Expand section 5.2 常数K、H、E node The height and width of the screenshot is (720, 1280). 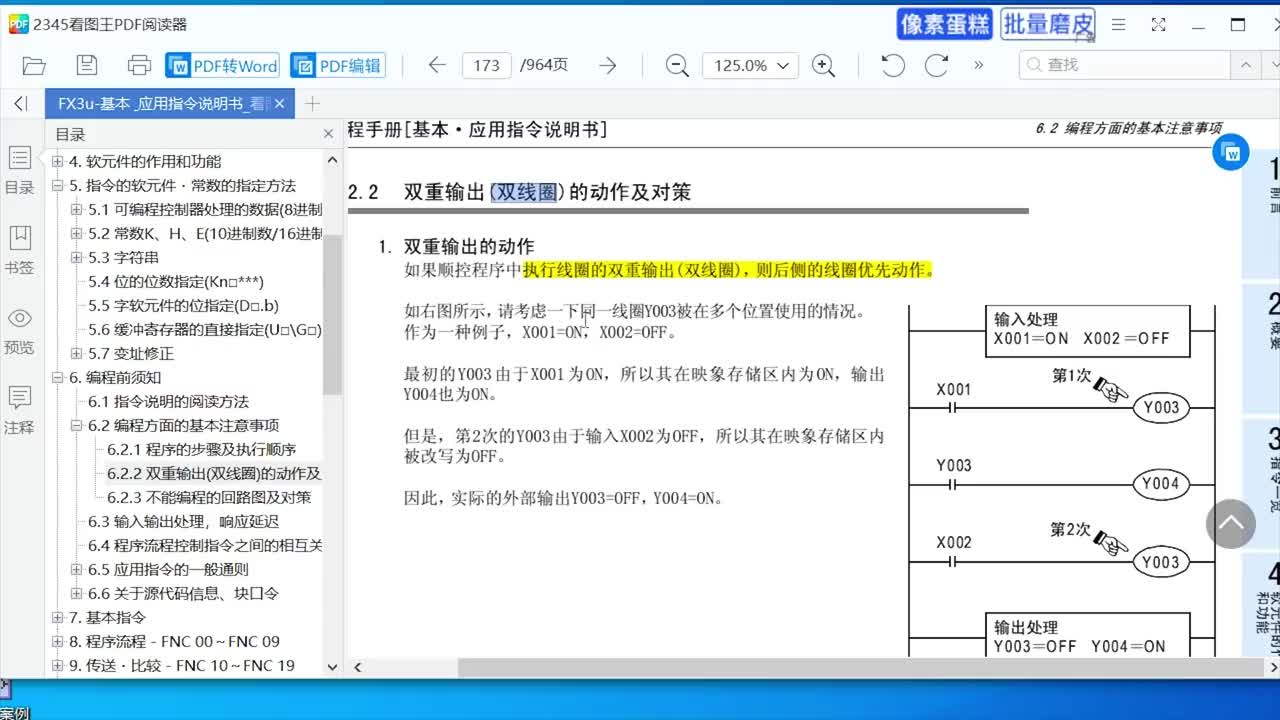tap(77, 234)
